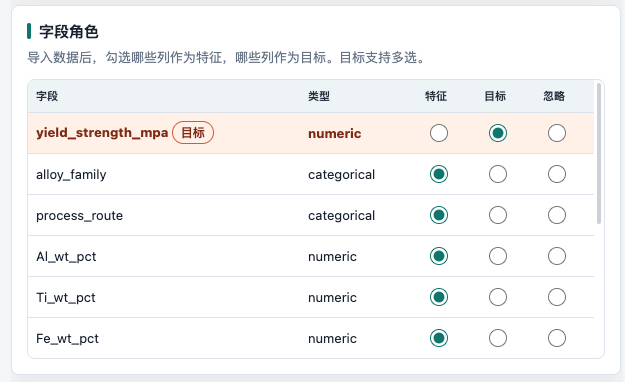Select feature radio for Ti_wt_pct

438,297
